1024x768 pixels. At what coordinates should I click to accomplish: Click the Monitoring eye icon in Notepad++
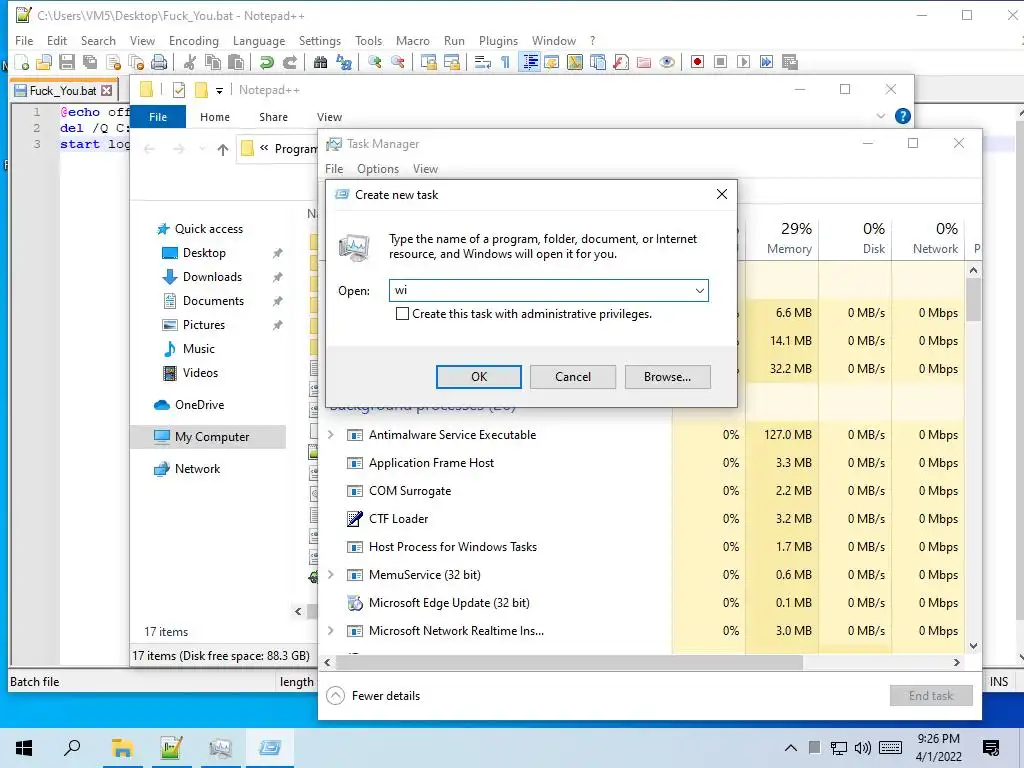[x=667, y=62]
